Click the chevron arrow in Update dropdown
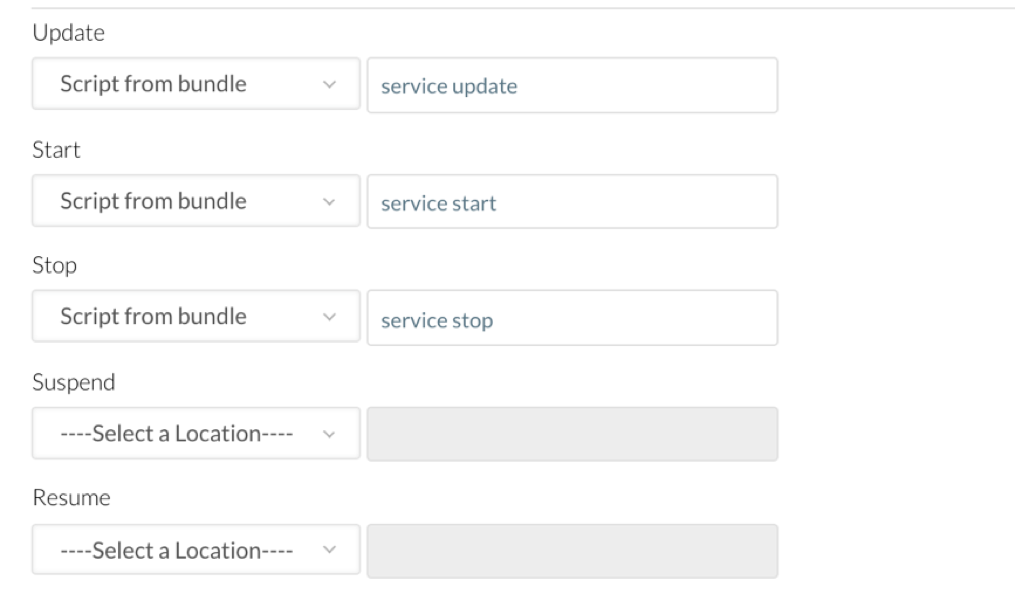 point(329,85)
